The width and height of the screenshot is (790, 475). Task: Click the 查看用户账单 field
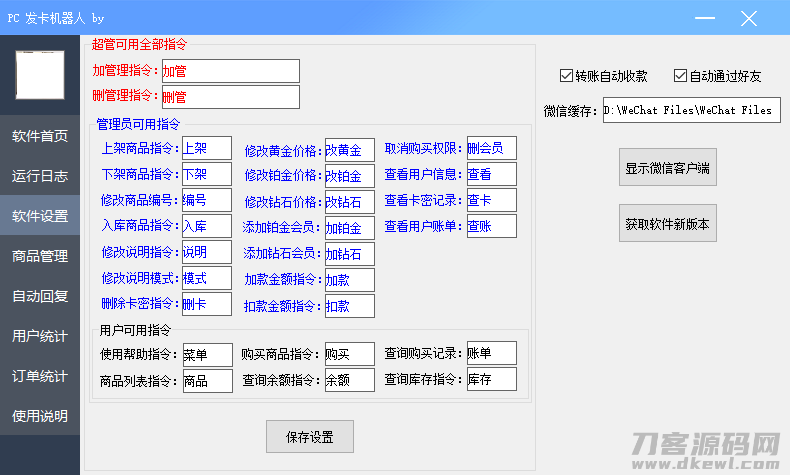492,226
